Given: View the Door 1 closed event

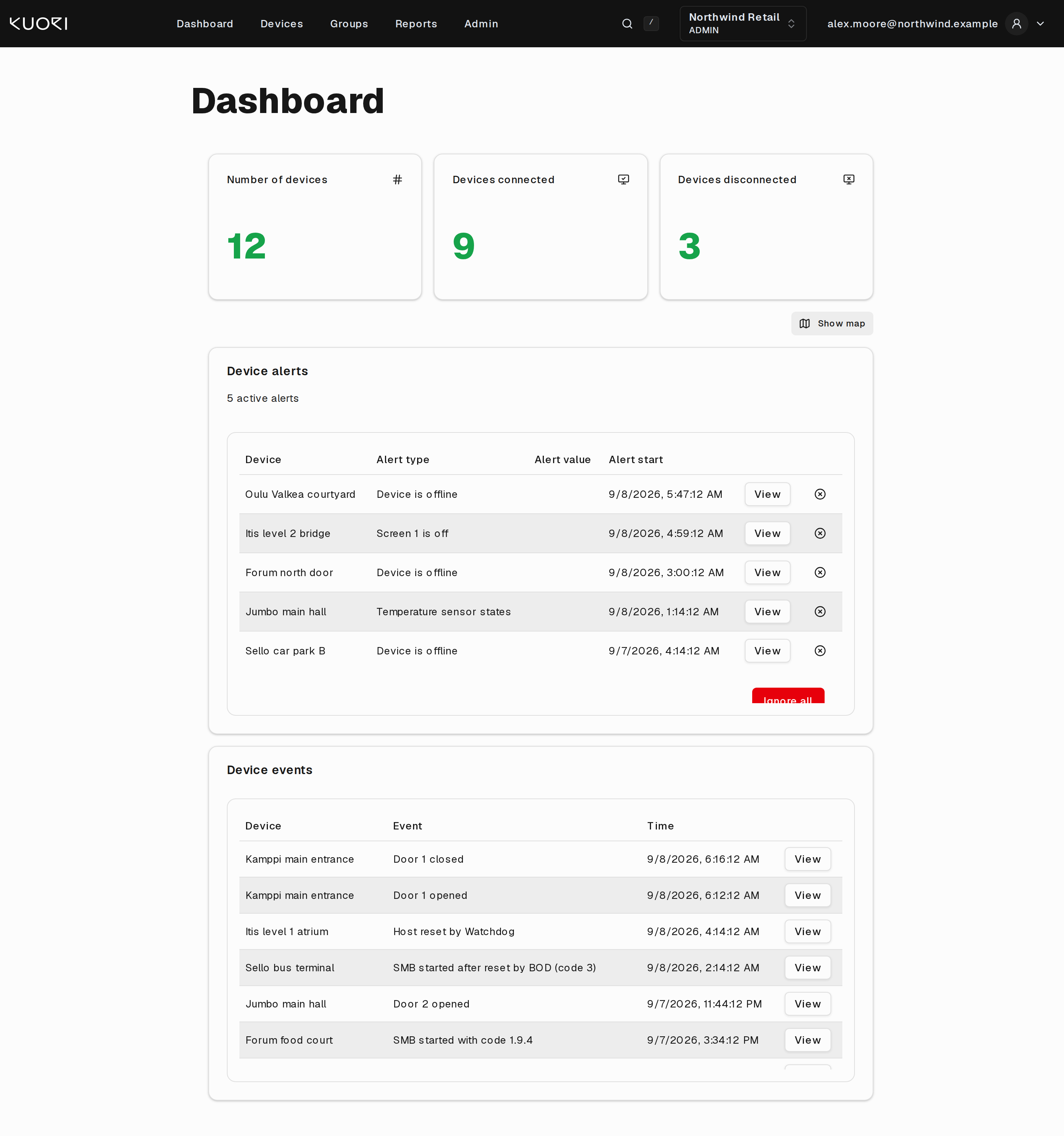Looking at the screenshot, I should [807, 859].
